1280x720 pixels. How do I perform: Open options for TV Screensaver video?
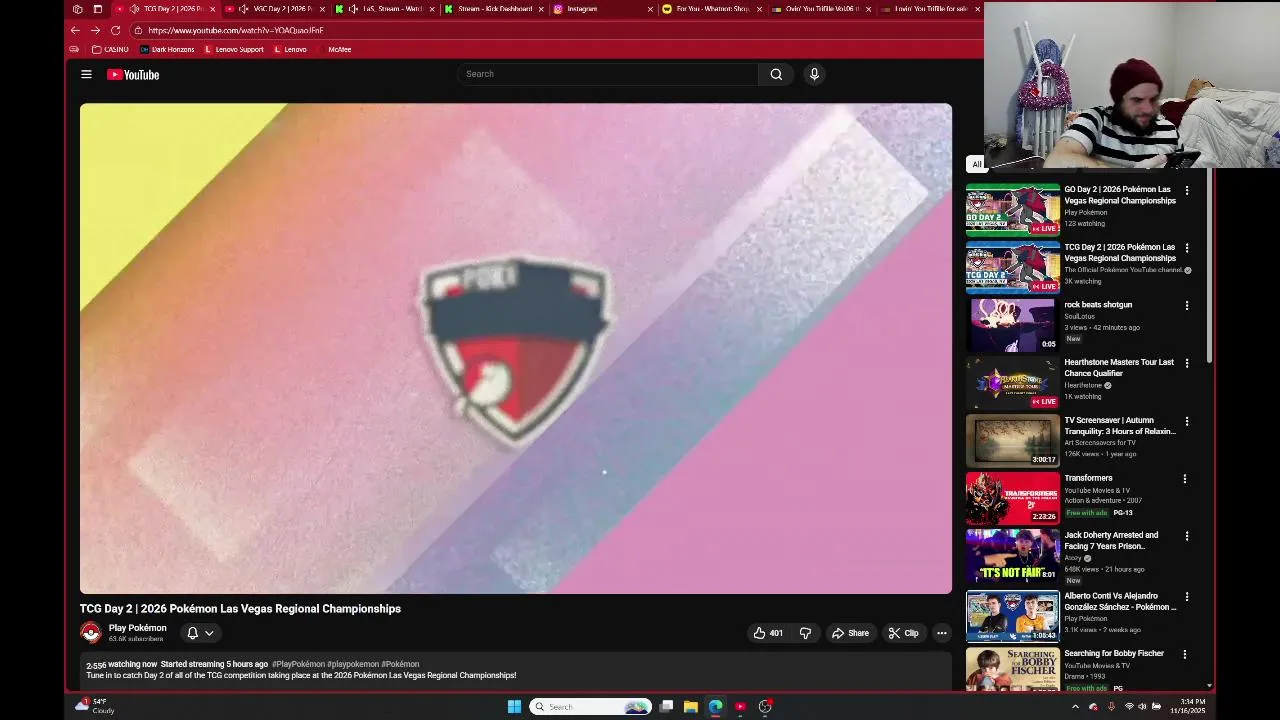click(1187, 421)
